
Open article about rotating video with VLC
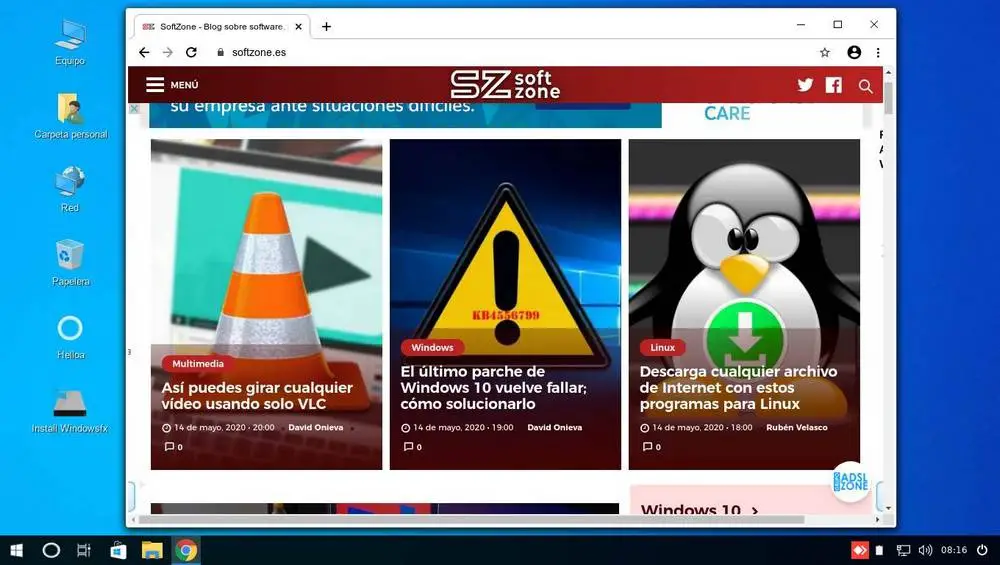257,395
